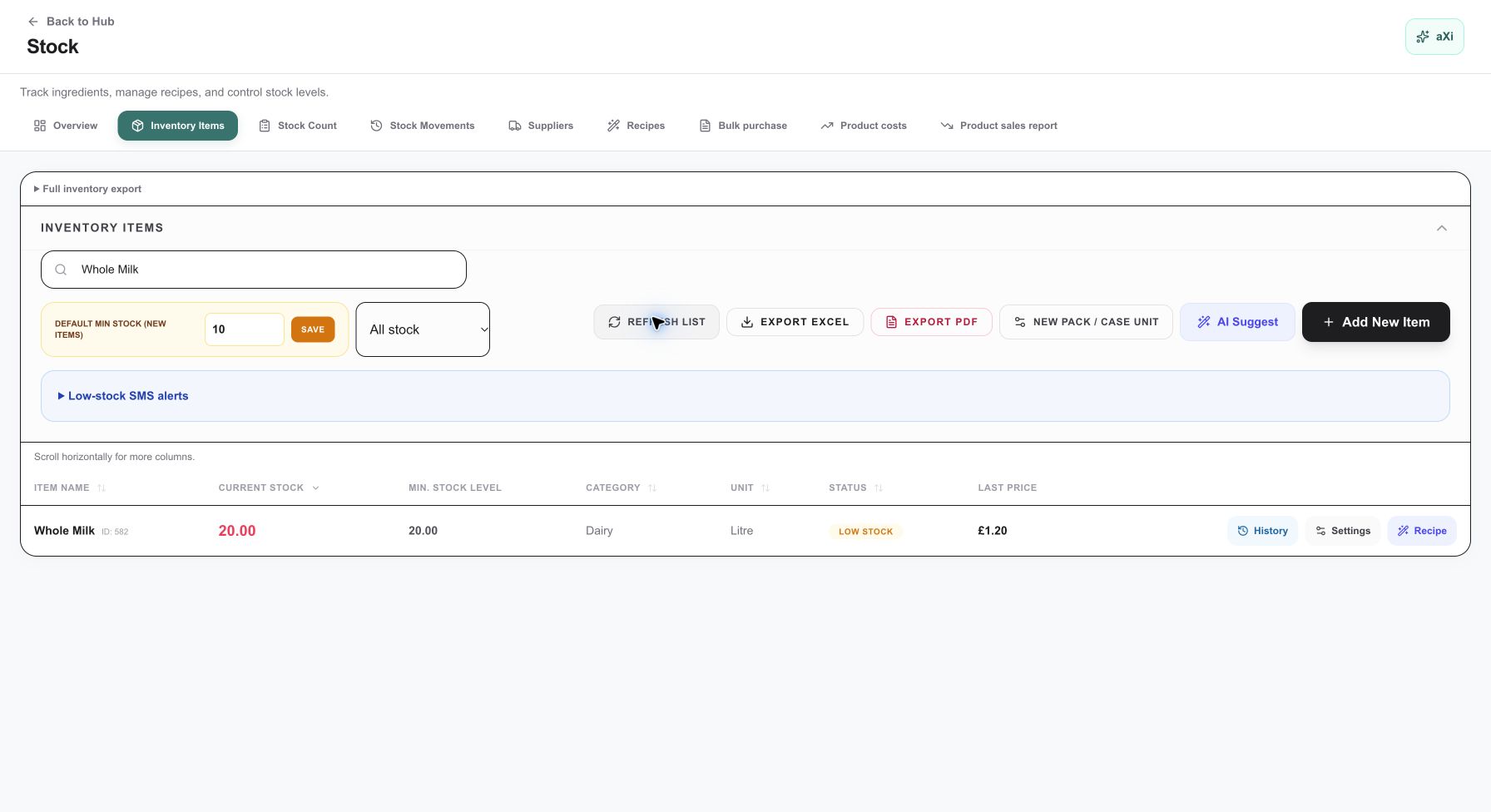Click the red 20.00 current stock value
1491x812 pixels.
coord(237,531)
